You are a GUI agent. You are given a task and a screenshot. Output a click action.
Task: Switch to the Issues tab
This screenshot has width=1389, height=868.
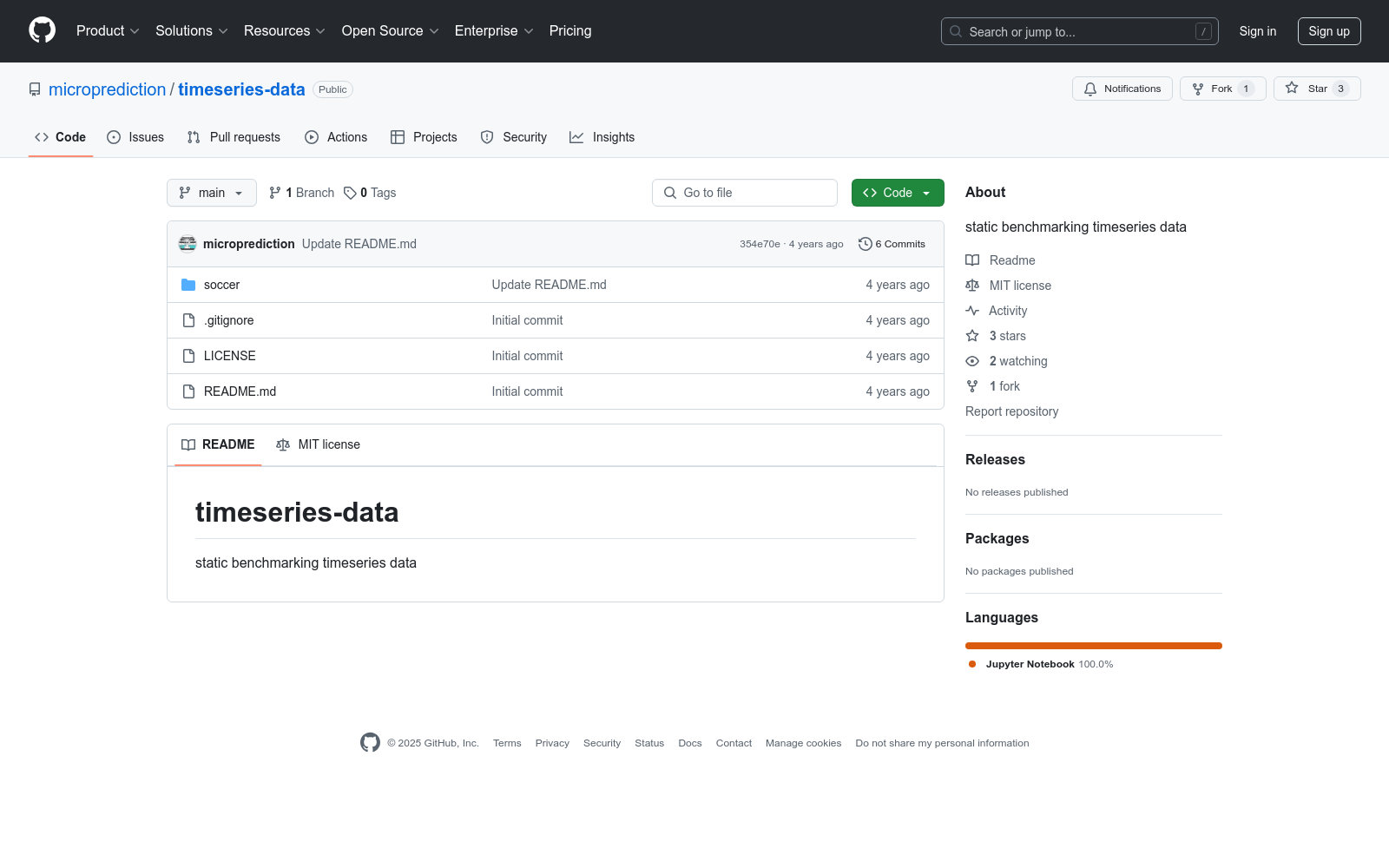click(x=135, y=137)
